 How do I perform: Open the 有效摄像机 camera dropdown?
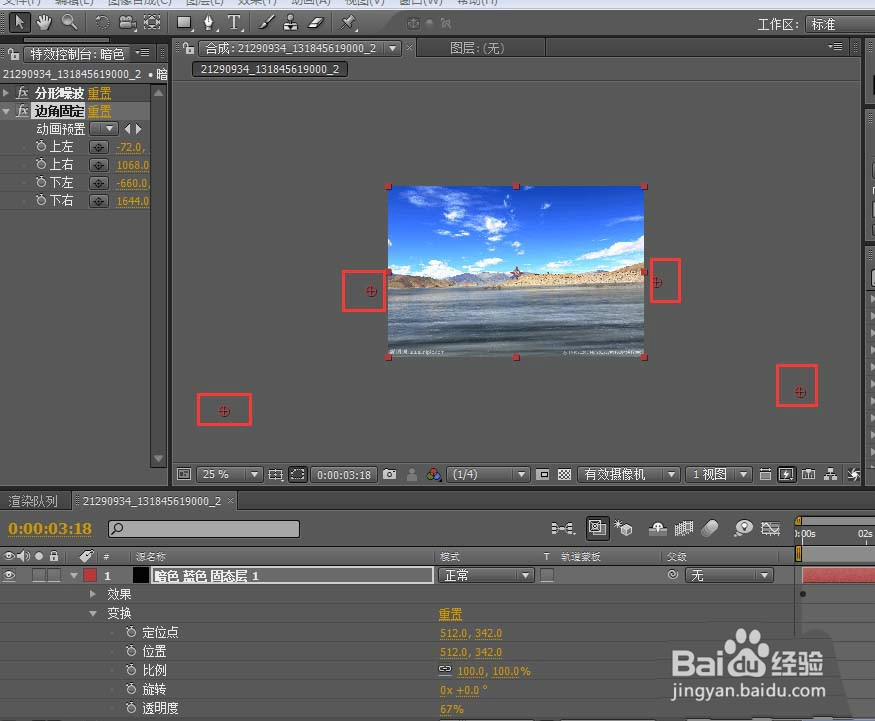click(x=628, y=474)
